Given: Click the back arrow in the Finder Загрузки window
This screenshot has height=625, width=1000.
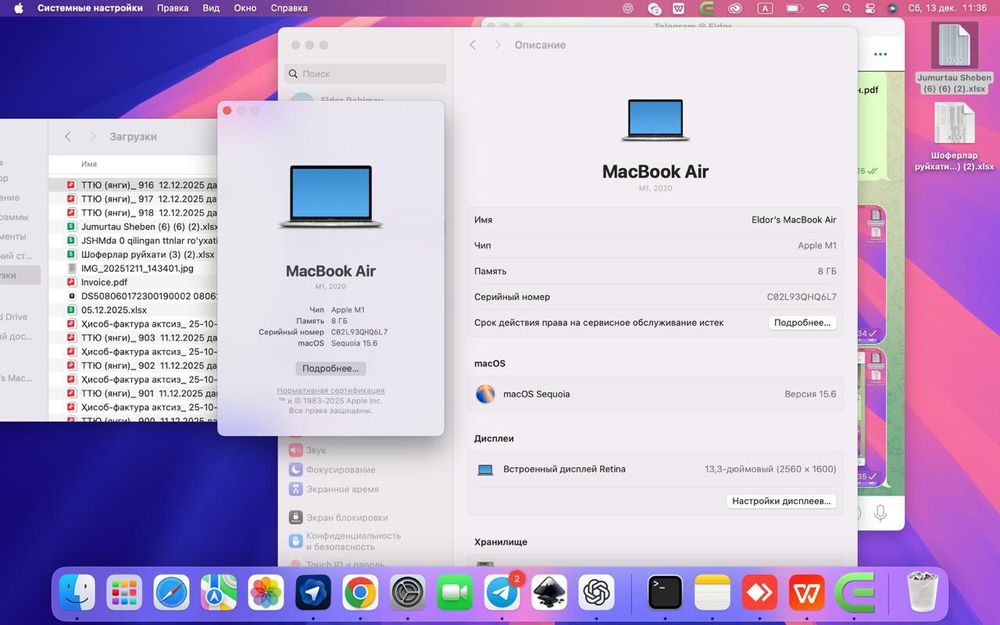Looking at the screenshot, I should (x=68, y=136).
